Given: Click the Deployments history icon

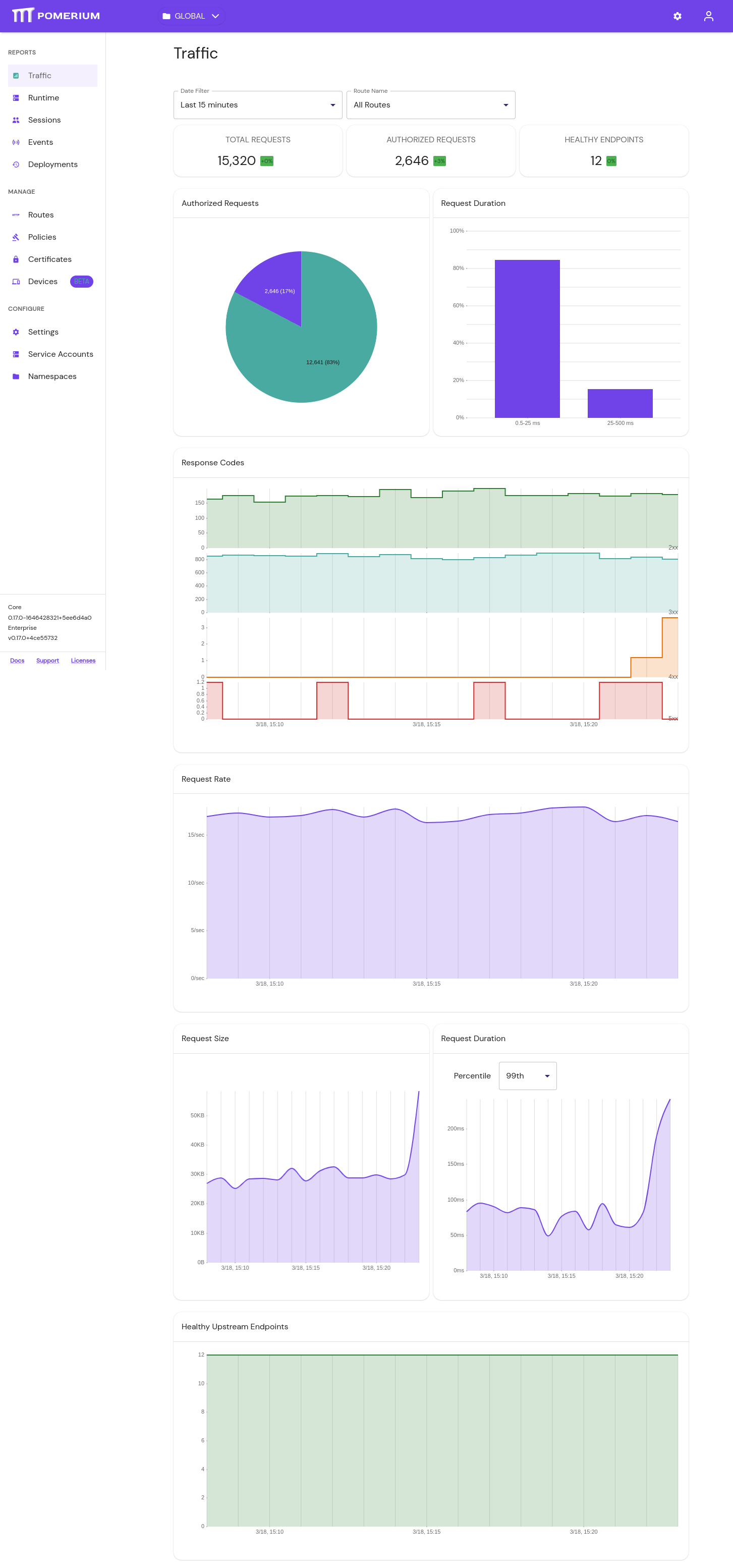Looking at the screenshot, I should tap(16, 165).
